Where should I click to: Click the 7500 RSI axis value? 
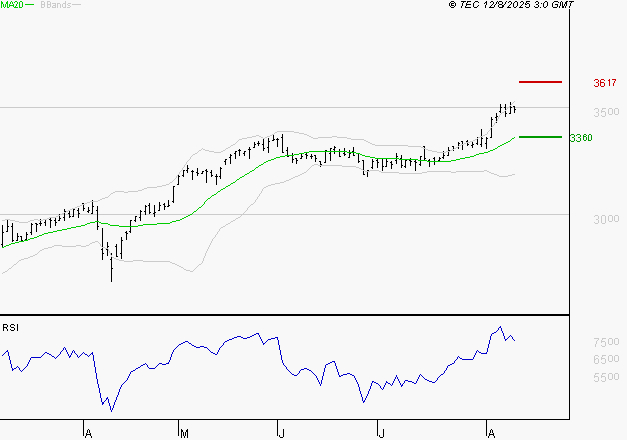click(607, 342)
